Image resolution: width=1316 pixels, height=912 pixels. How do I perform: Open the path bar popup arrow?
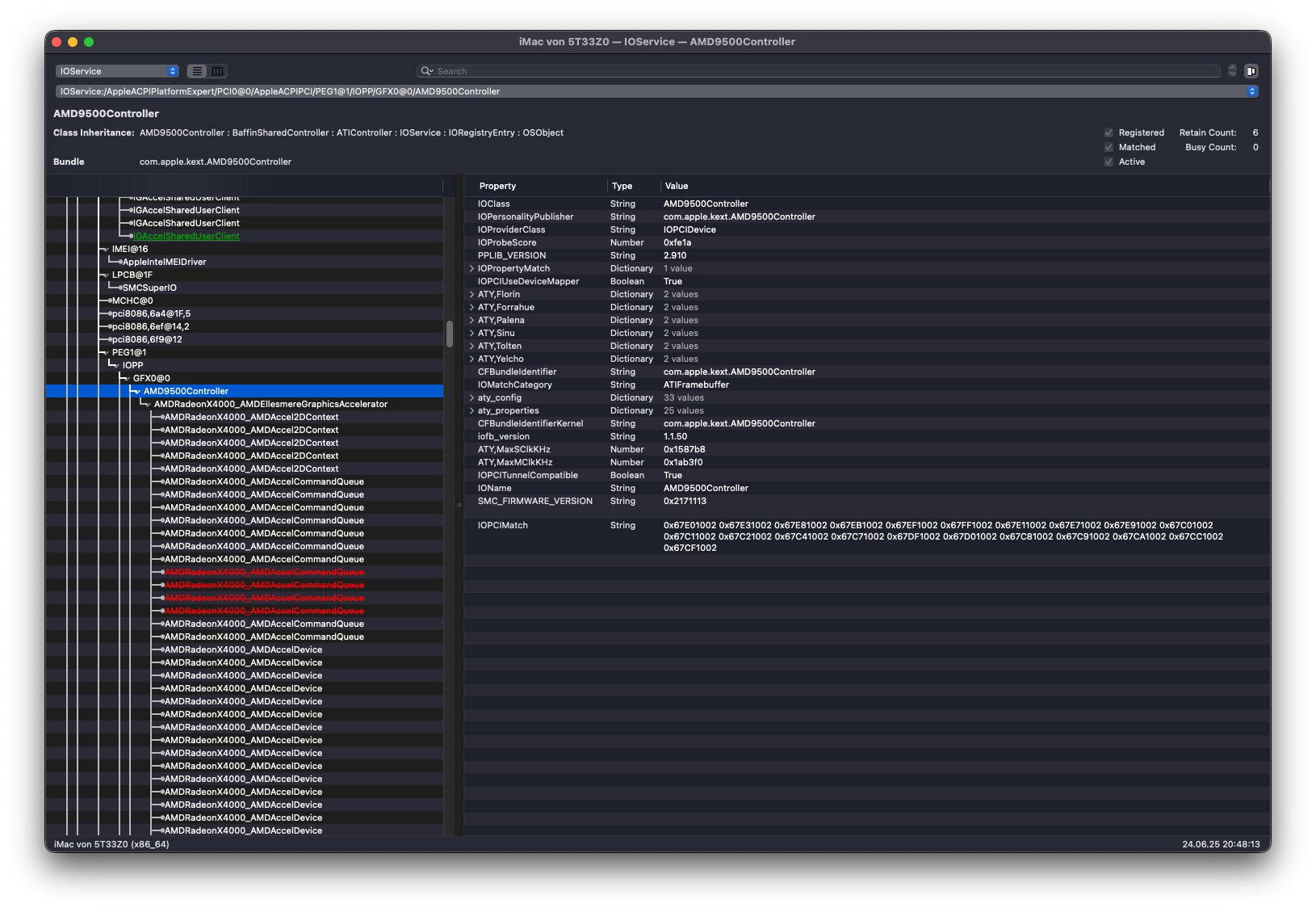point(1252,91)
